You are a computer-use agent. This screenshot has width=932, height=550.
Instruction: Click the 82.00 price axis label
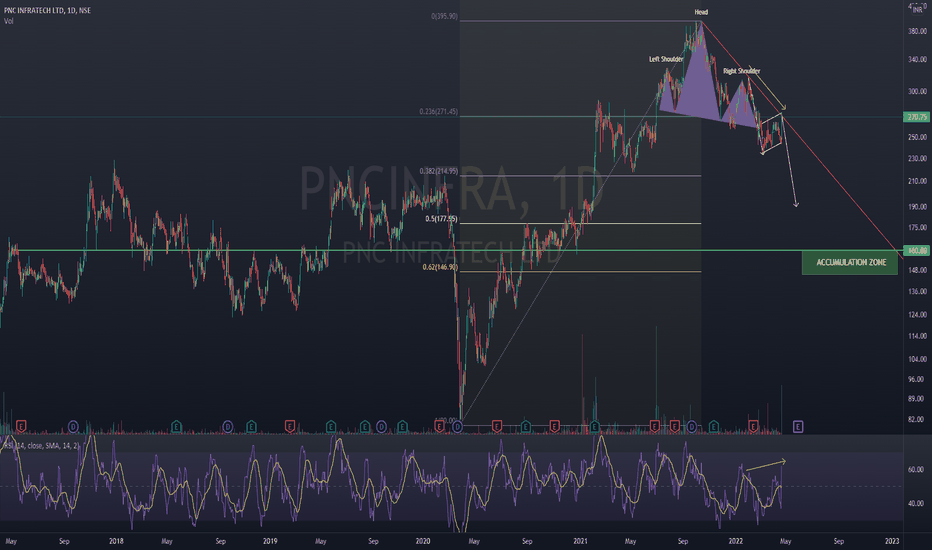(x=917, y=420)
